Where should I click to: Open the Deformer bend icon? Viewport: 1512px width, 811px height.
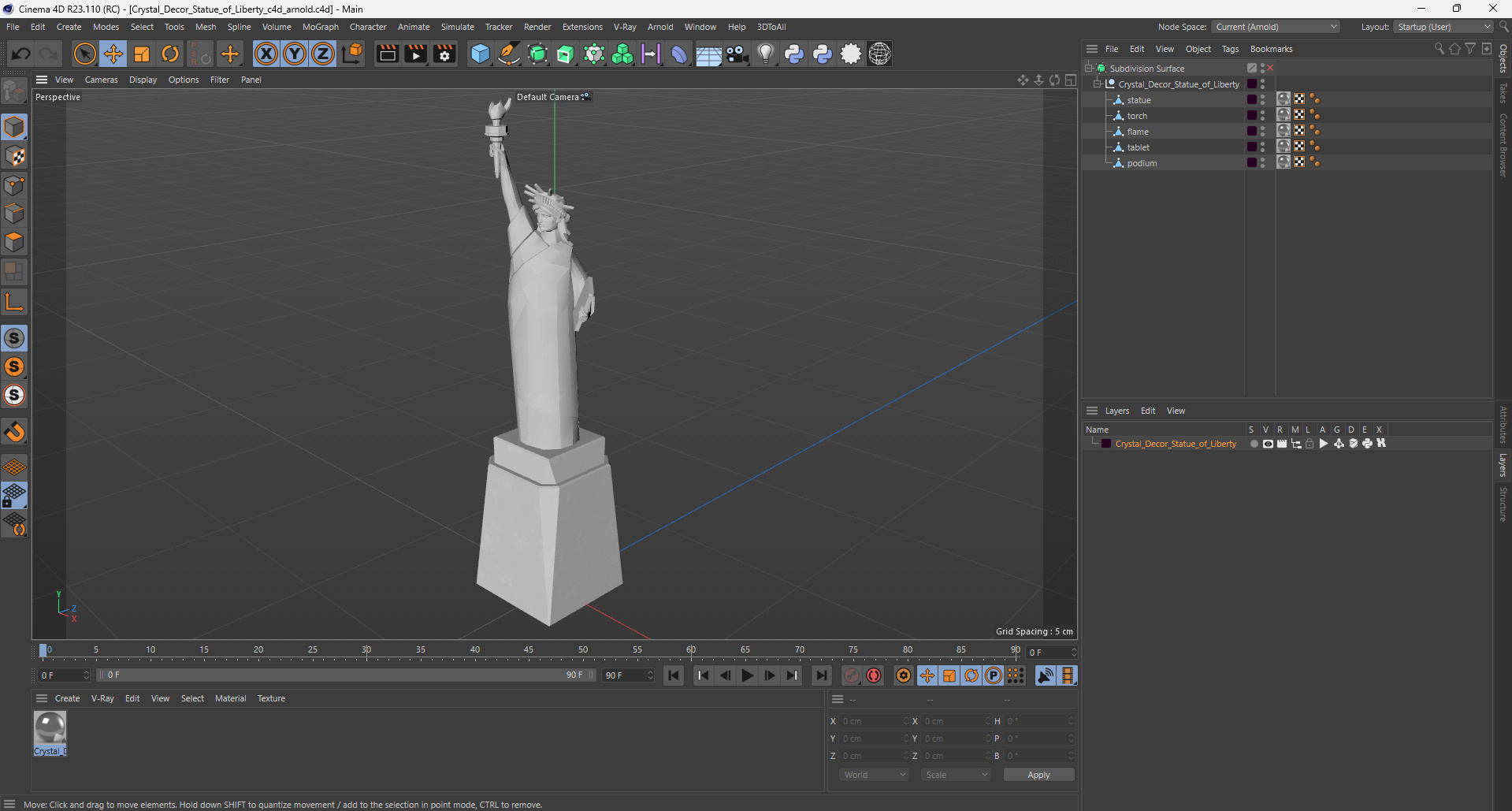pyautogui.click(x=679, y=54)
